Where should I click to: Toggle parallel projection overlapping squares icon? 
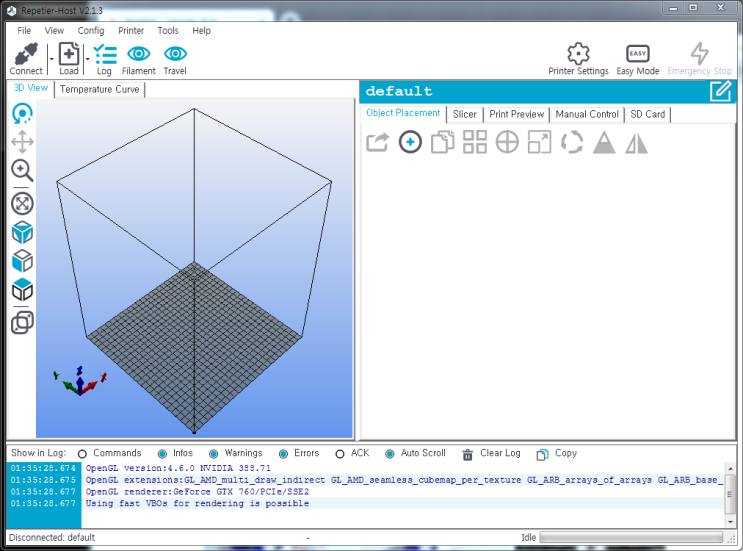click(22, 323)
